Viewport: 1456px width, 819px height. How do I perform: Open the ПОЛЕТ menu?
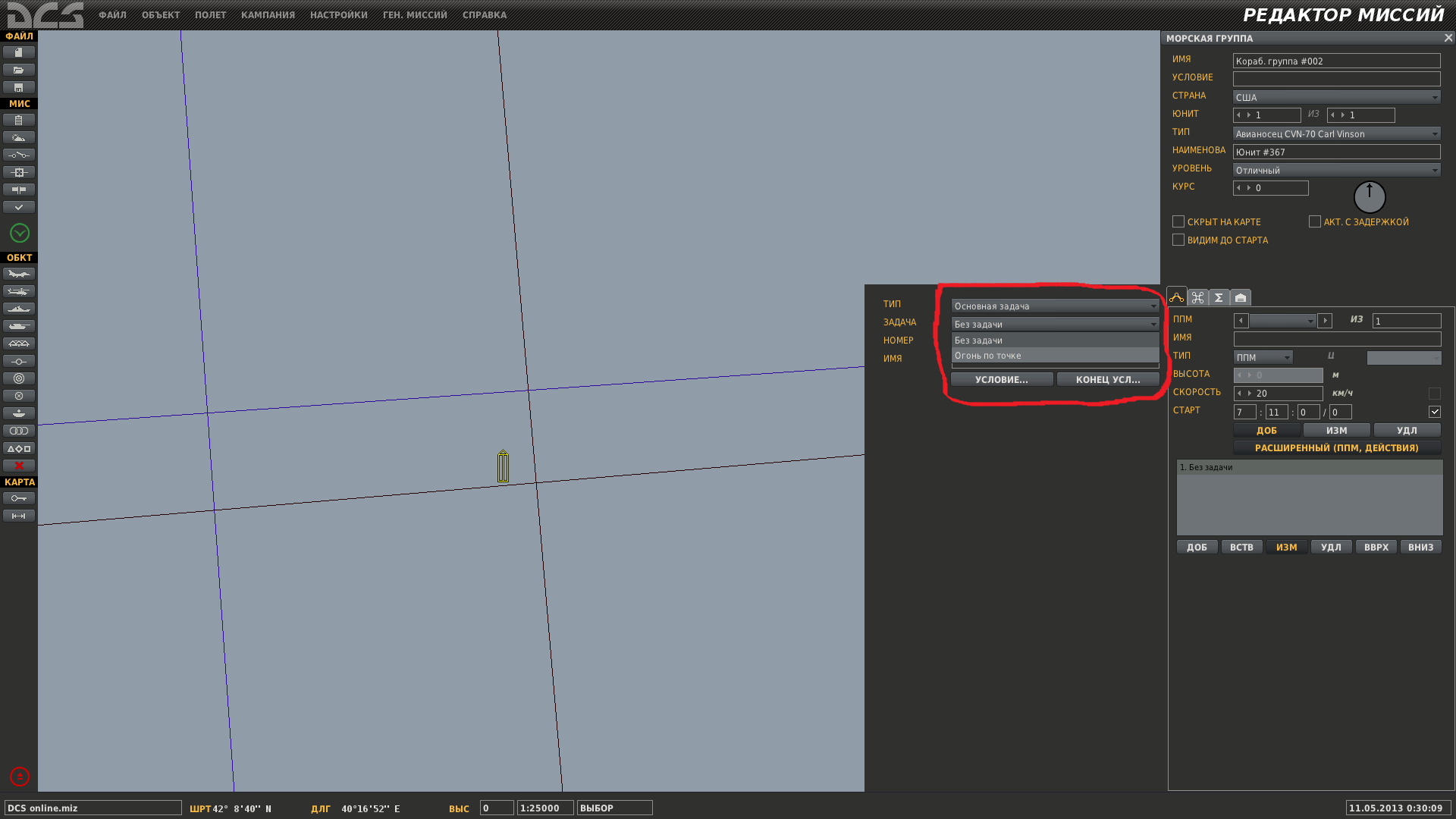tap(210, 15)
